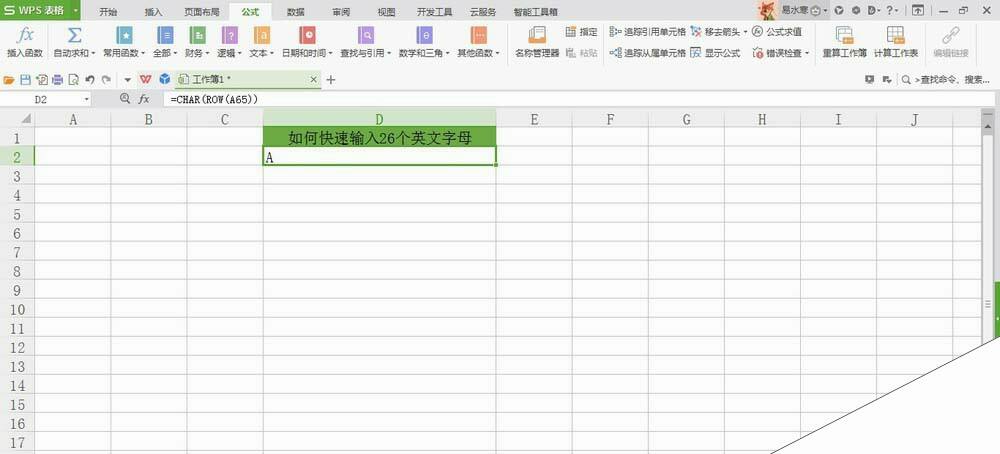Switch to the 审阅 (Review) tab
The width and height of the screenshot is (1000, 454).
(x=341, y=11)
